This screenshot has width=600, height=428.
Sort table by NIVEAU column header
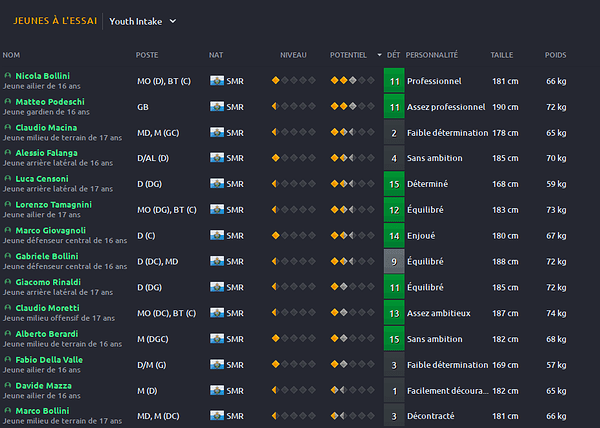click(293, 55)
